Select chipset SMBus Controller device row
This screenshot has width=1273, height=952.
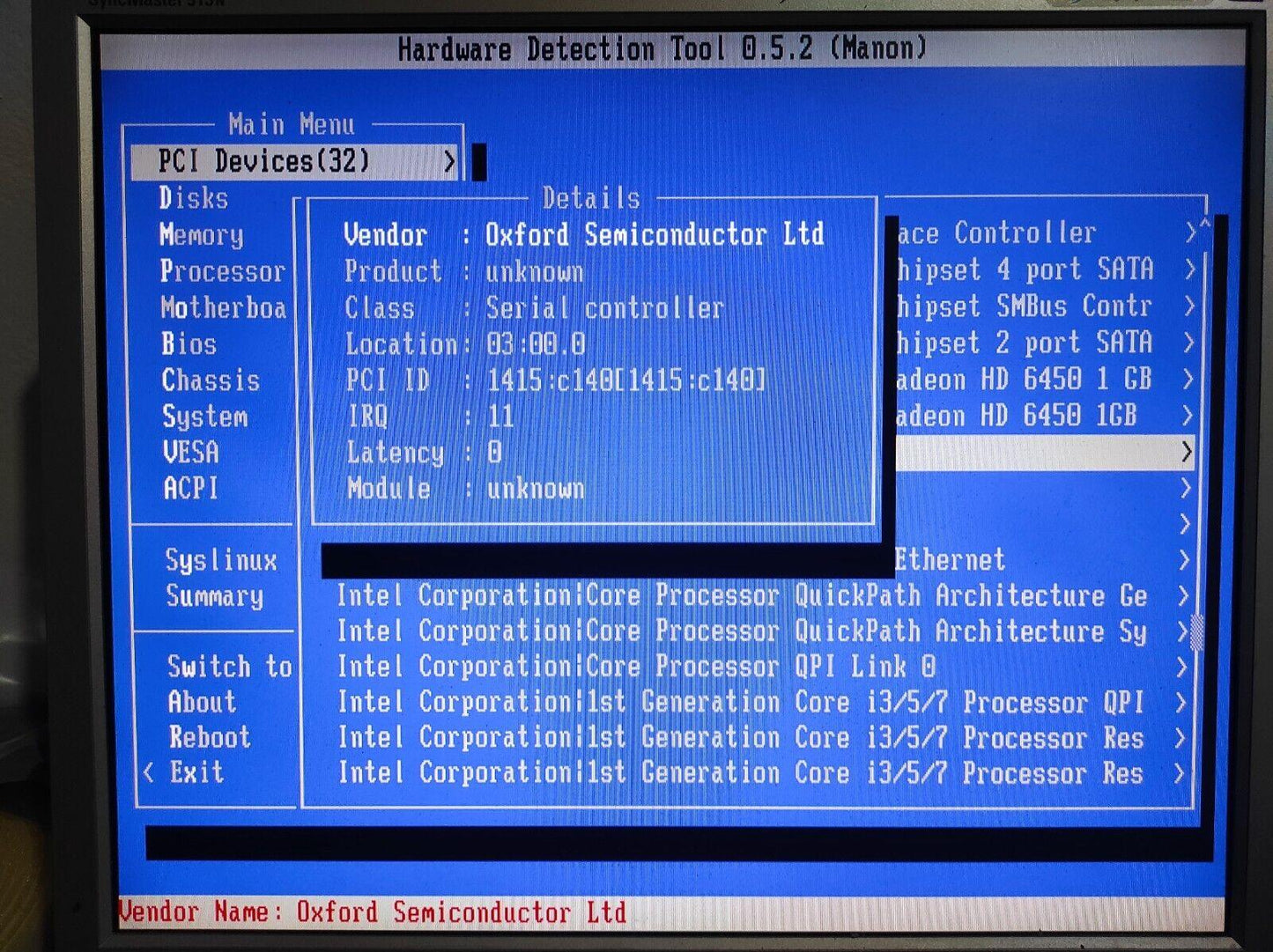point(1024,306)
